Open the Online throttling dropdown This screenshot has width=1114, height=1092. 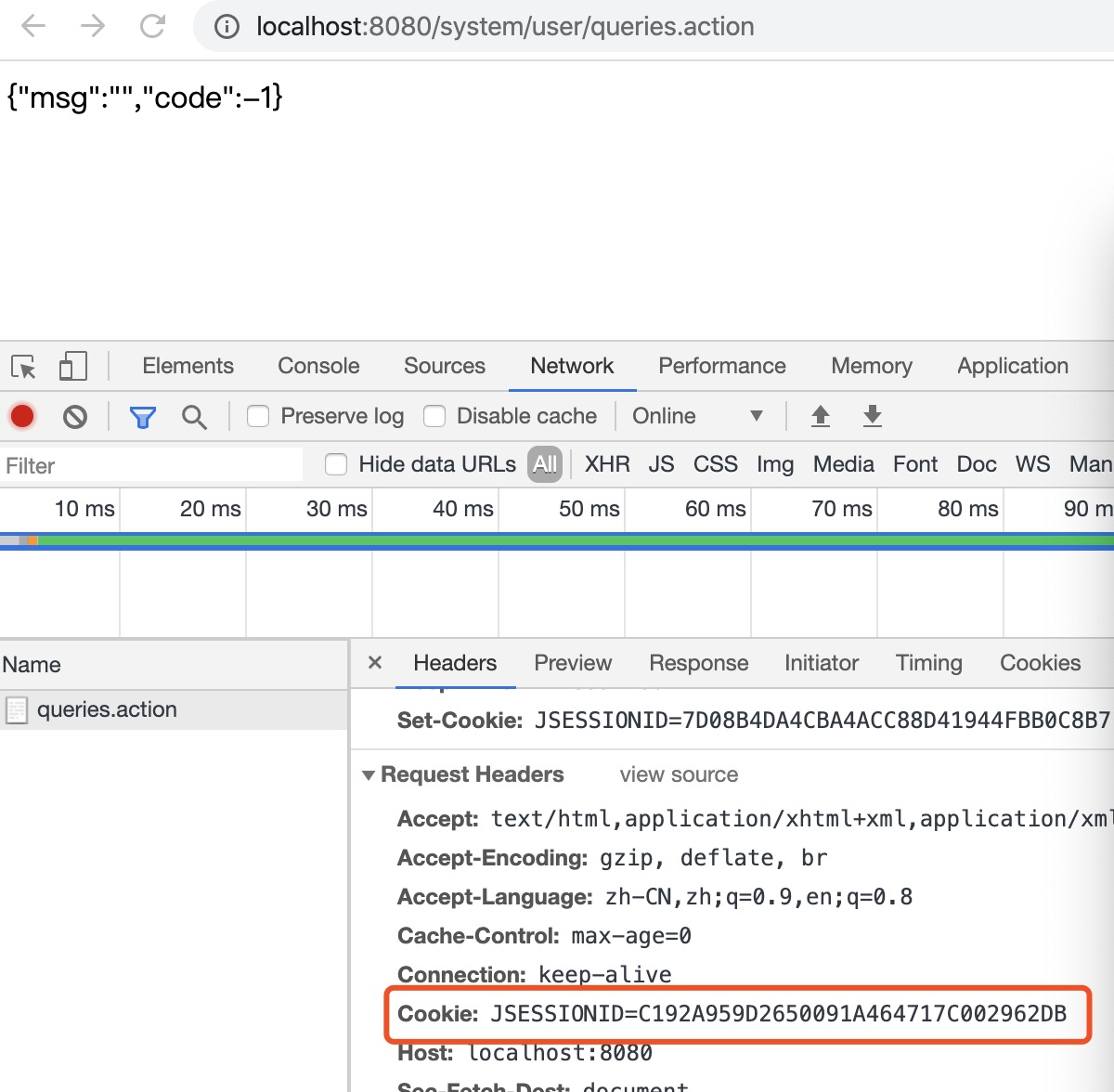pos(698,416)
